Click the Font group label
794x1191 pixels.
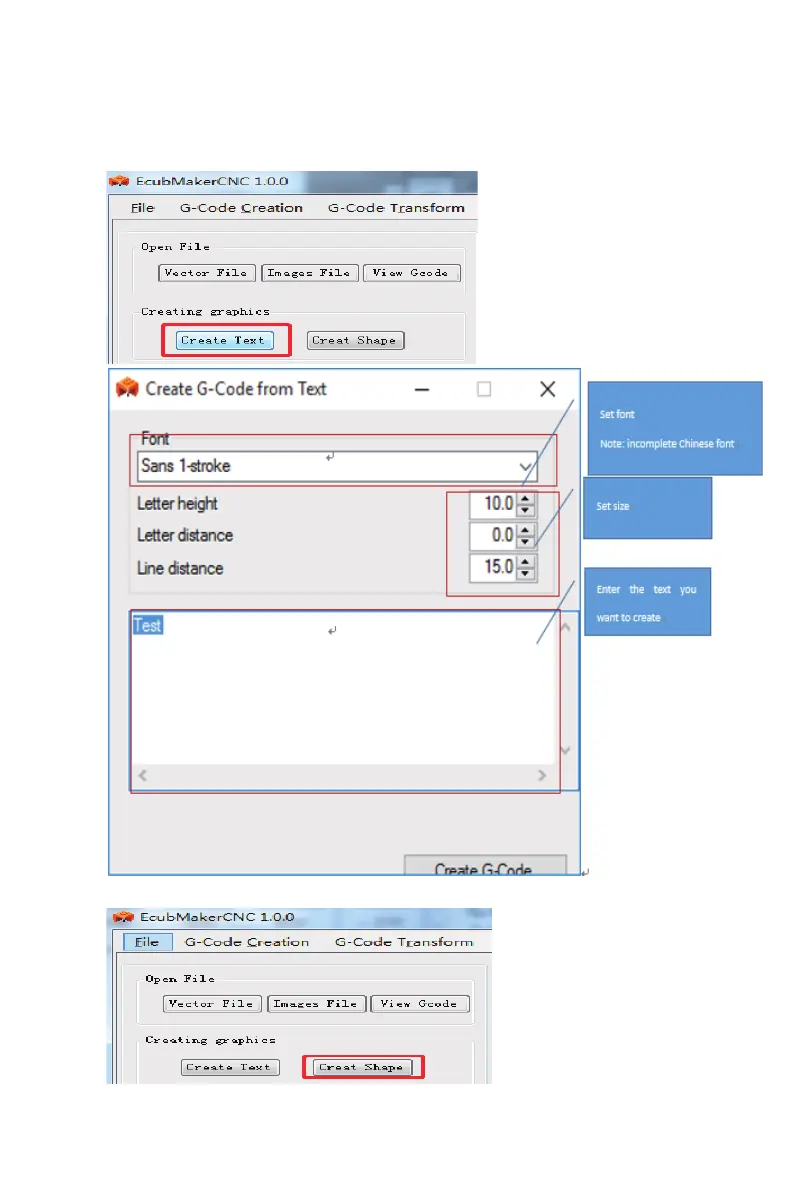tap(155, 439)
